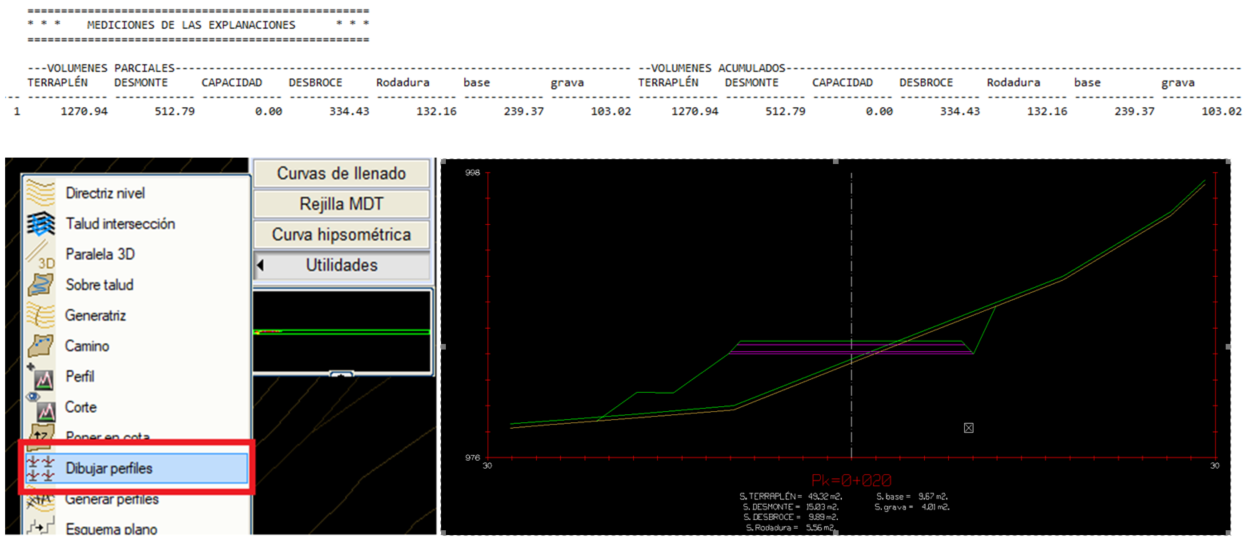Click the Curvas de llenado button

(342, 174)
